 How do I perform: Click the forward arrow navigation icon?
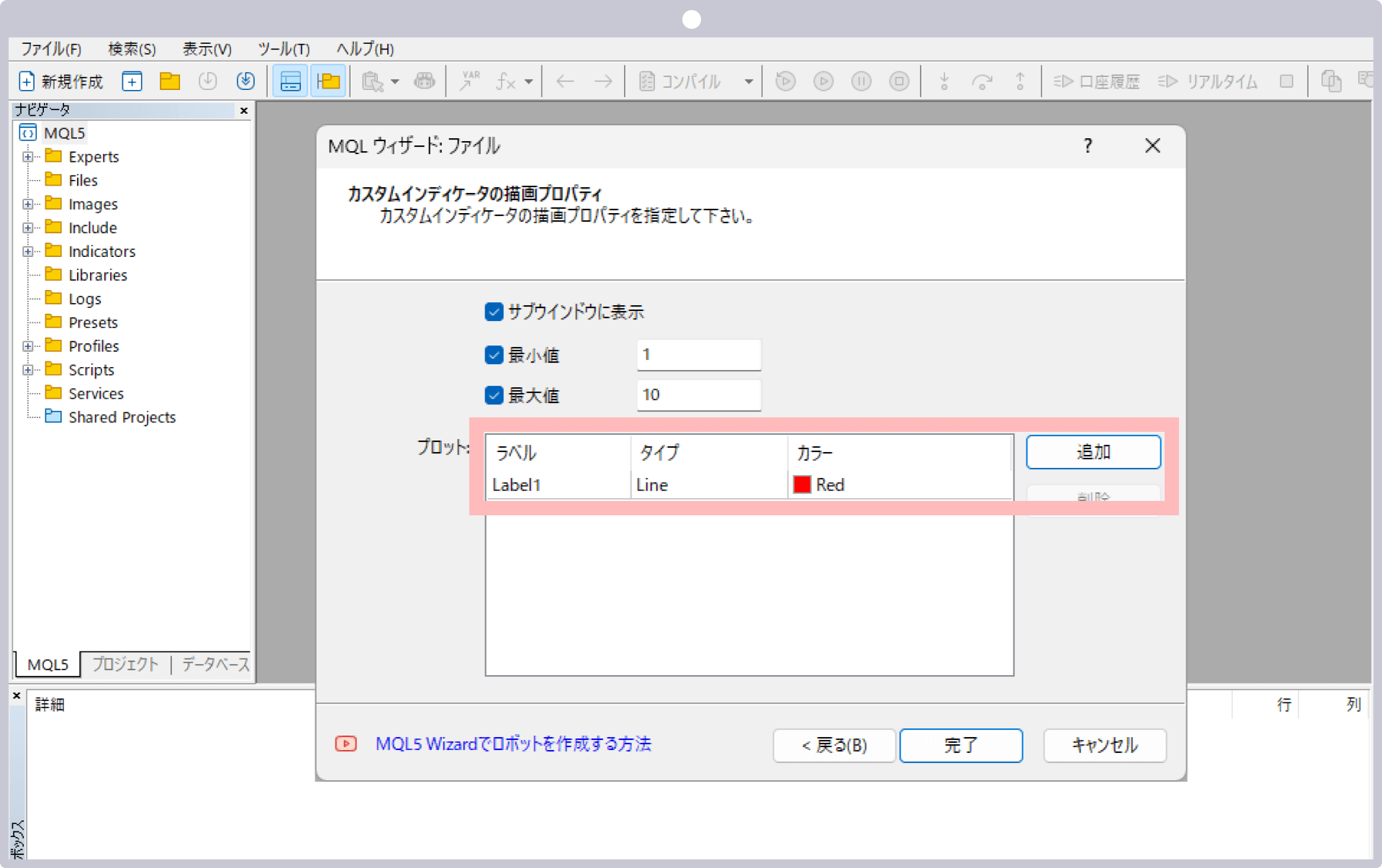pos(603,81)
